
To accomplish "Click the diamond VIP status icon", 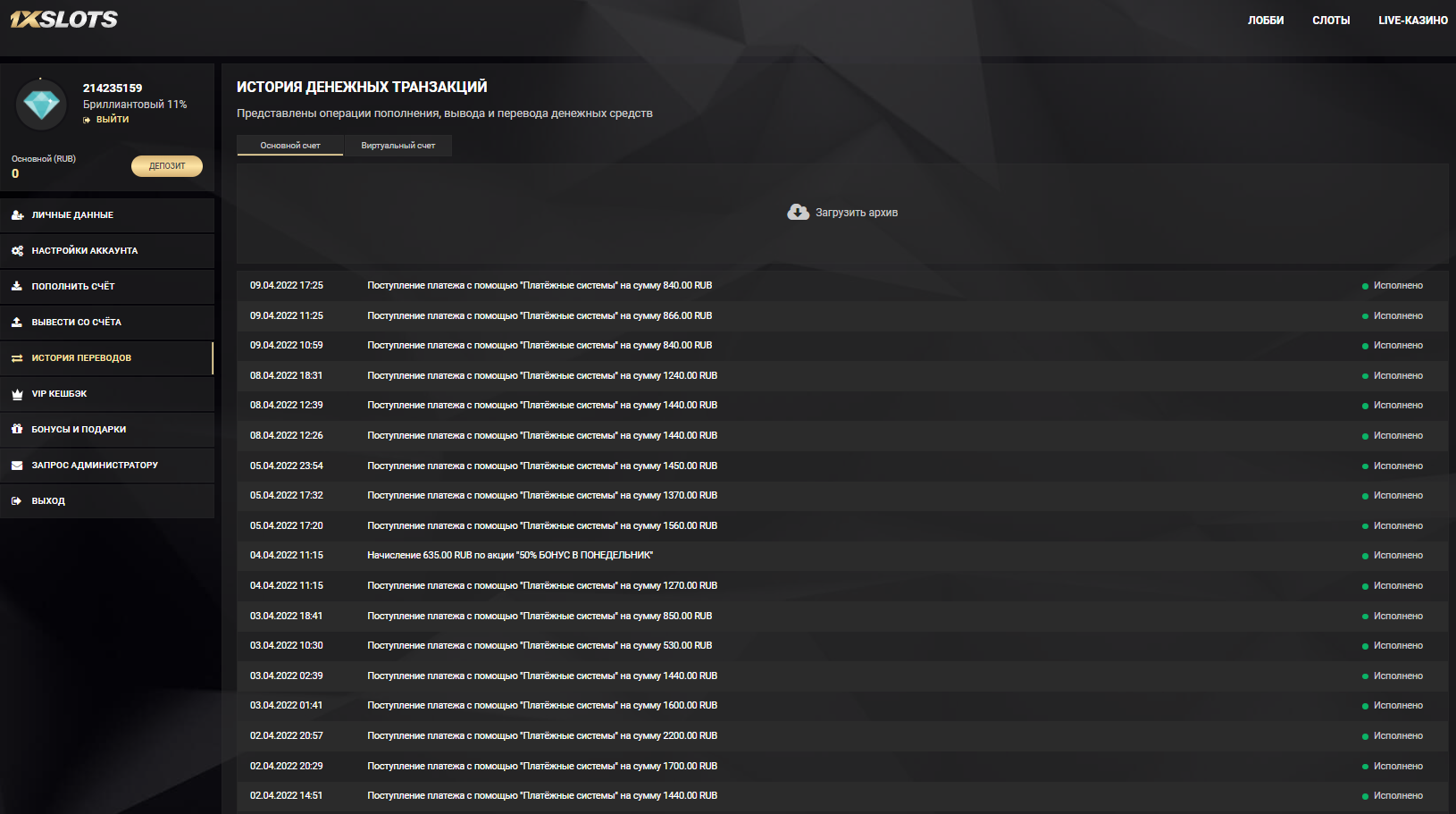I will (x=41, y=105).
